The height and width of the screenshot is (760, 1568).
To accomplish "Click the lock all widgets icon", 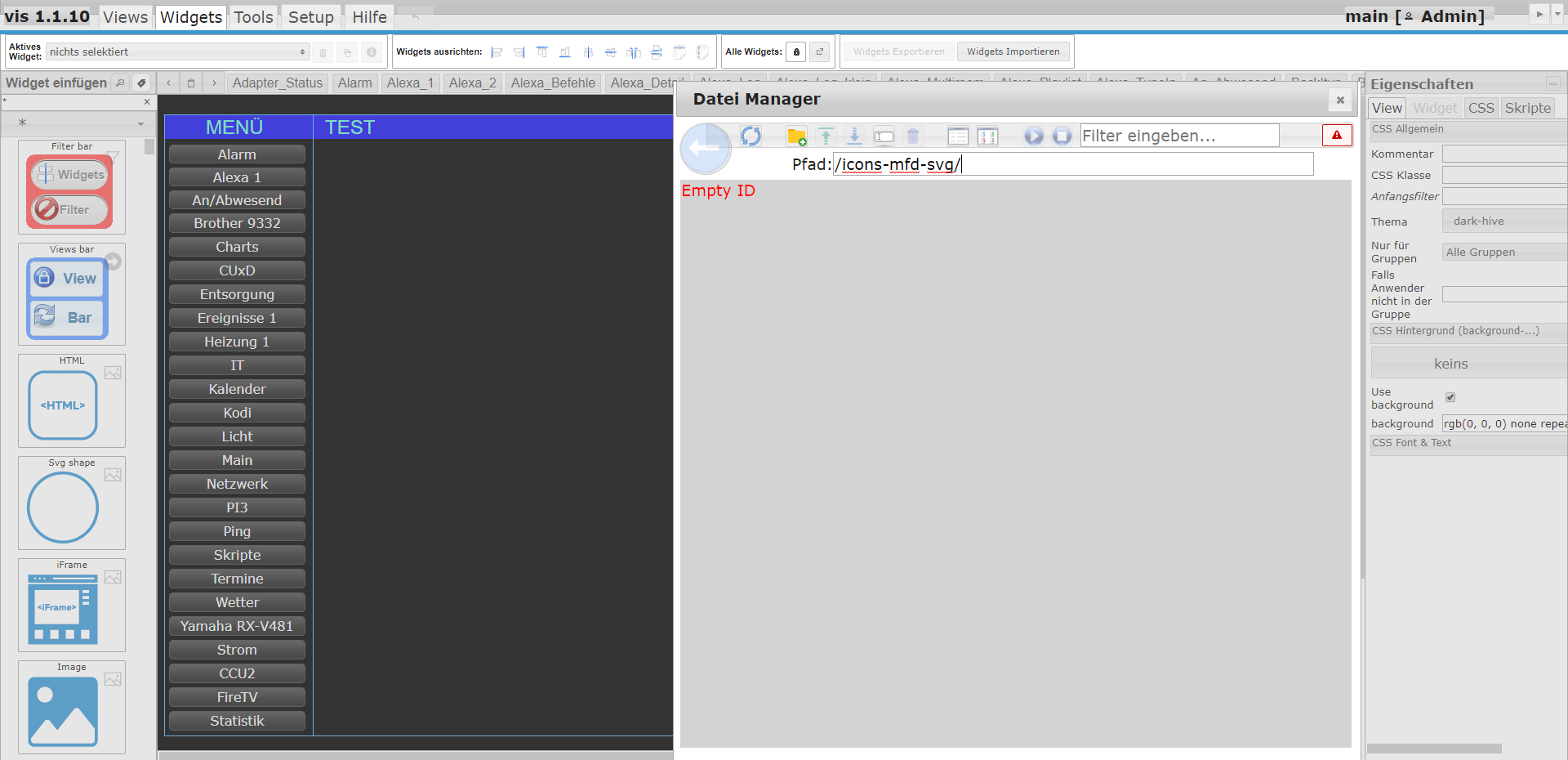I will pyautogui.click(x=797, y=51).
